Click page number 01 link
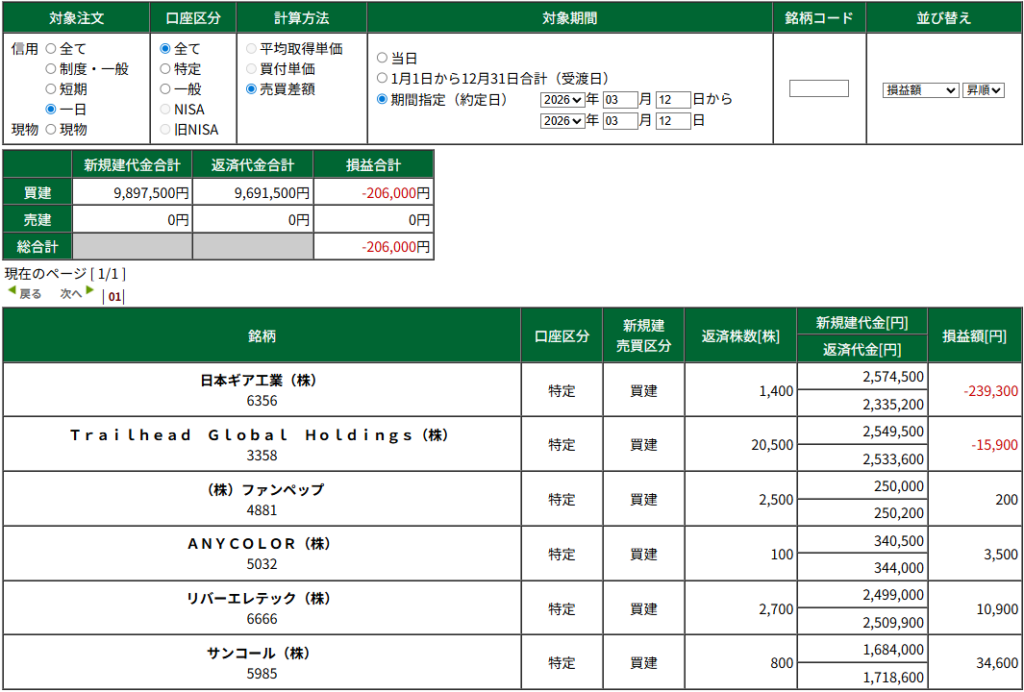The width and height of the screenshot is (1024, 692). pos(114,296)
